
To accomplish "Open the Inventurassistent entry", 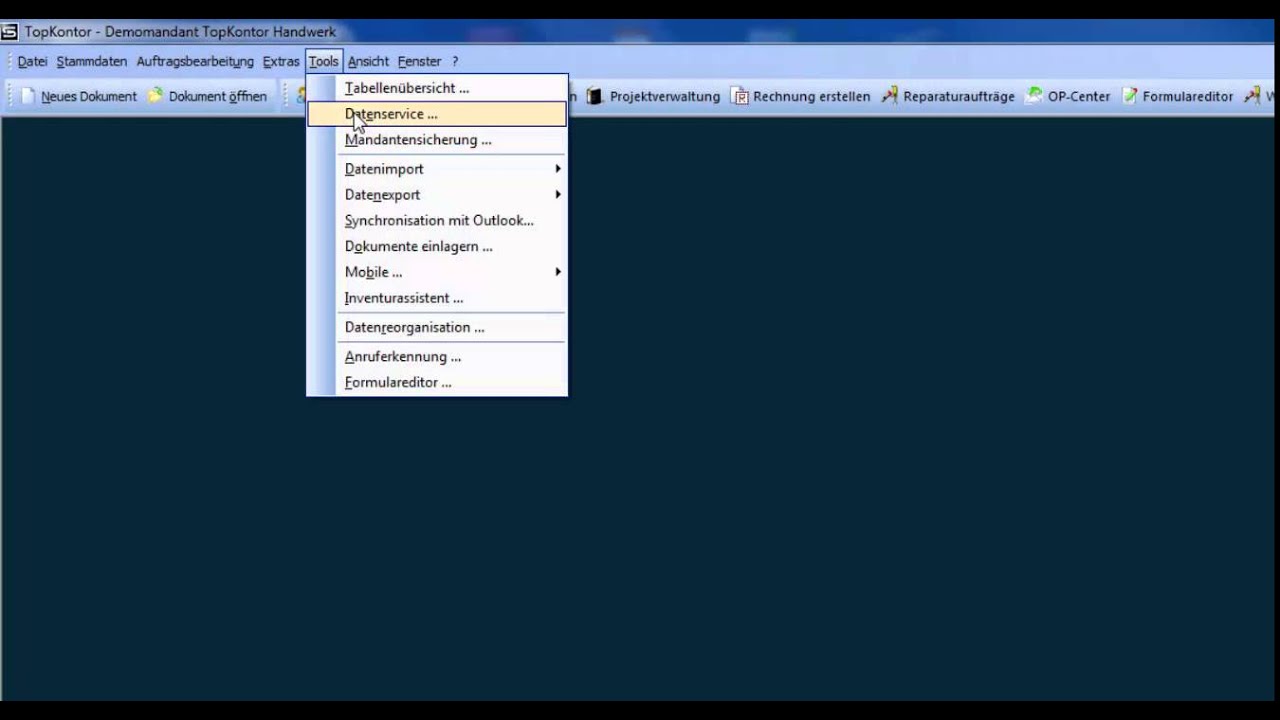I will pos(437,298).
